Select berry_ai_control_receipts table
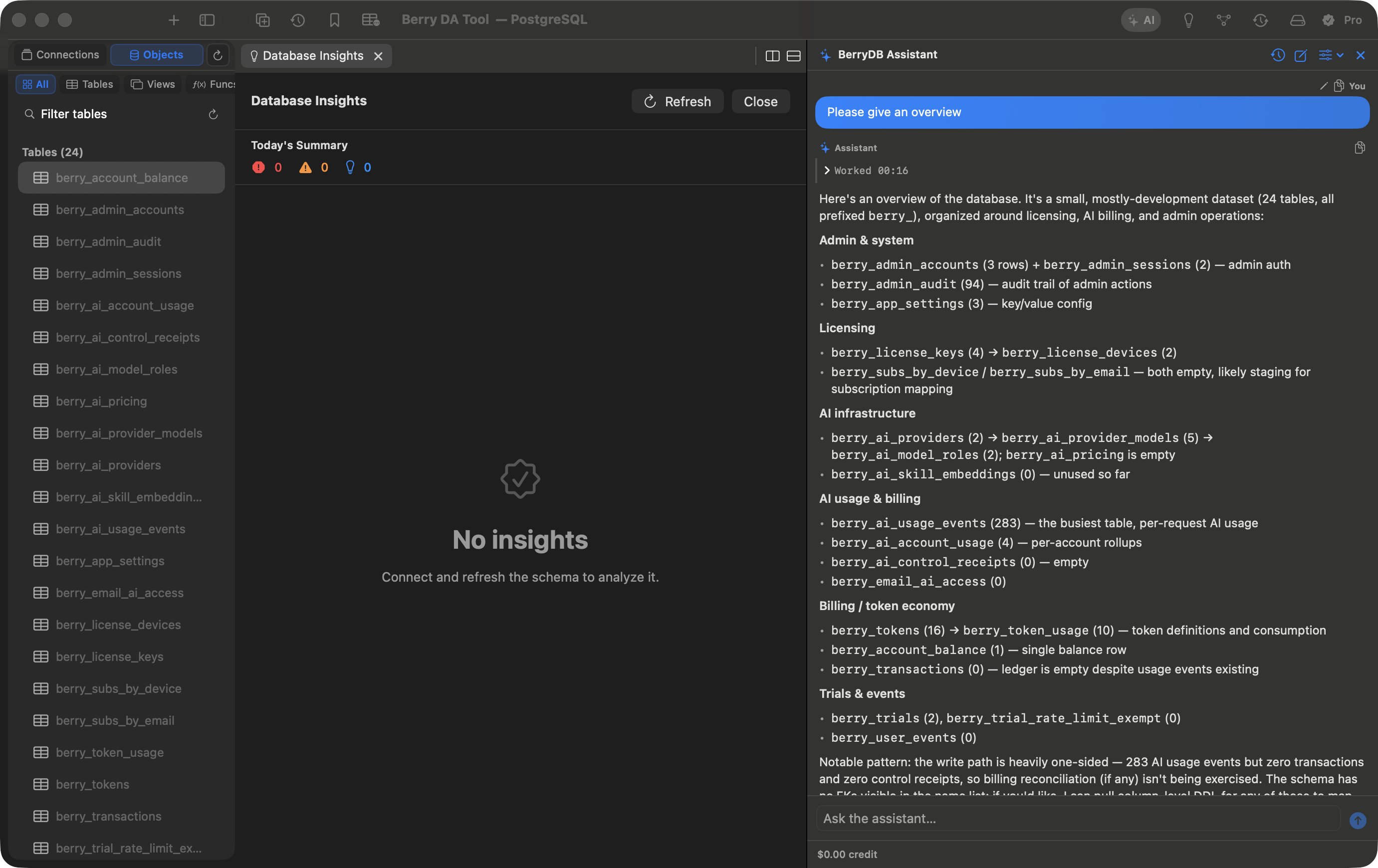Viewport: 1378px width, 868px height. click(121, 338)
